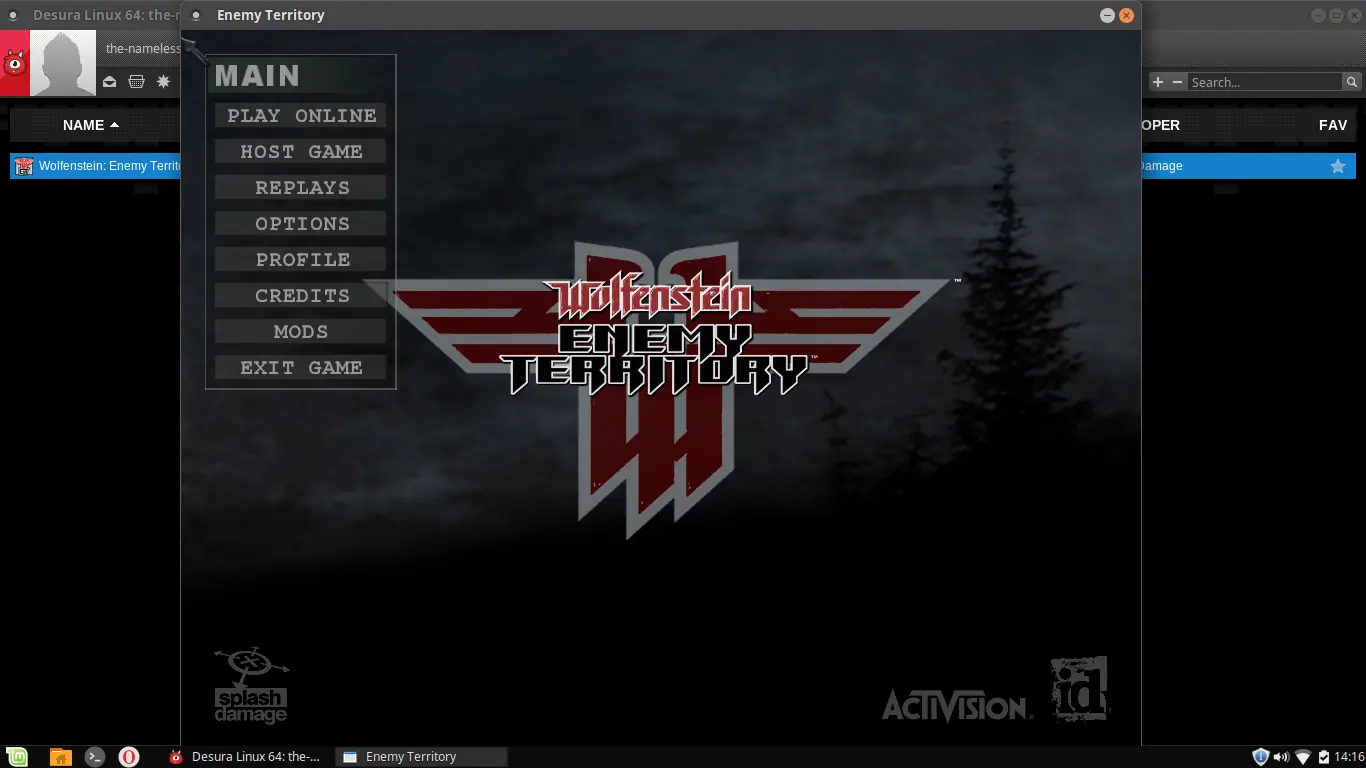Open Desura window menu button in title bar
1366x768 pixels.
click(x=12, y=15)
